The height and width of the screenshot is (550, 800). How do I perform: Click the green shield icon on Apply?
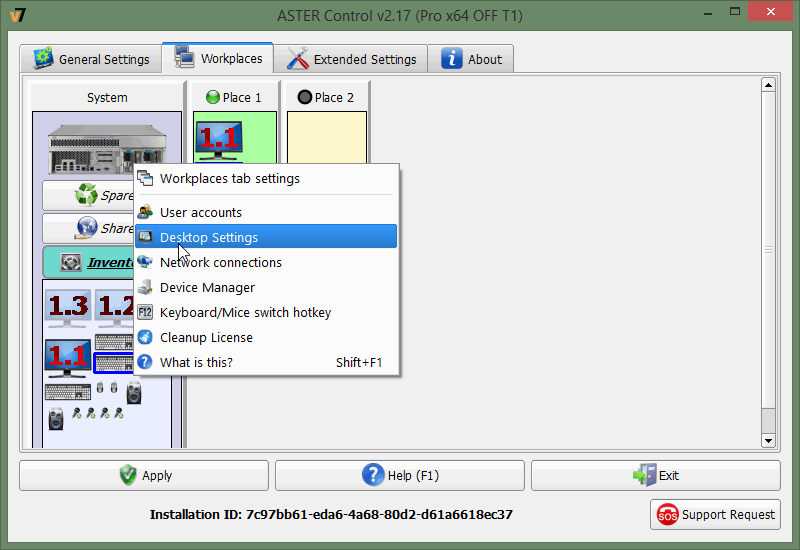(128, 476)
